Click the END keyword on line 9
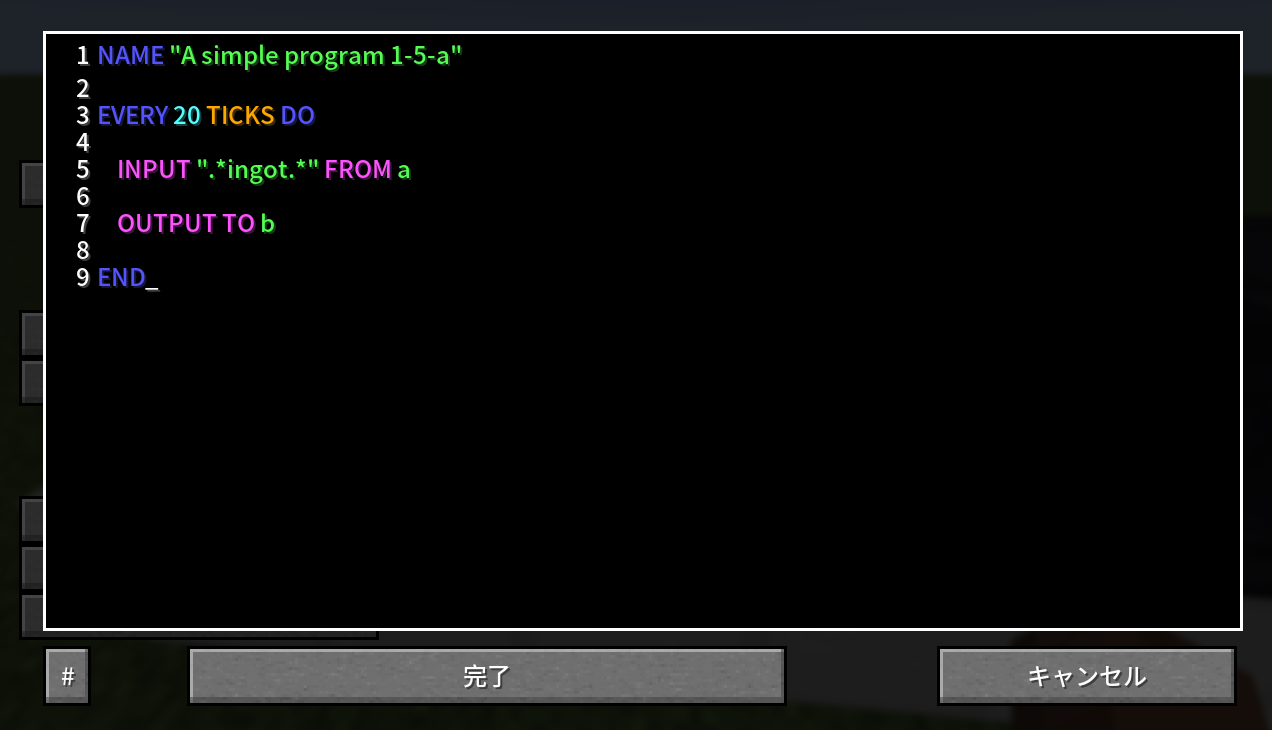 (122, 278)
